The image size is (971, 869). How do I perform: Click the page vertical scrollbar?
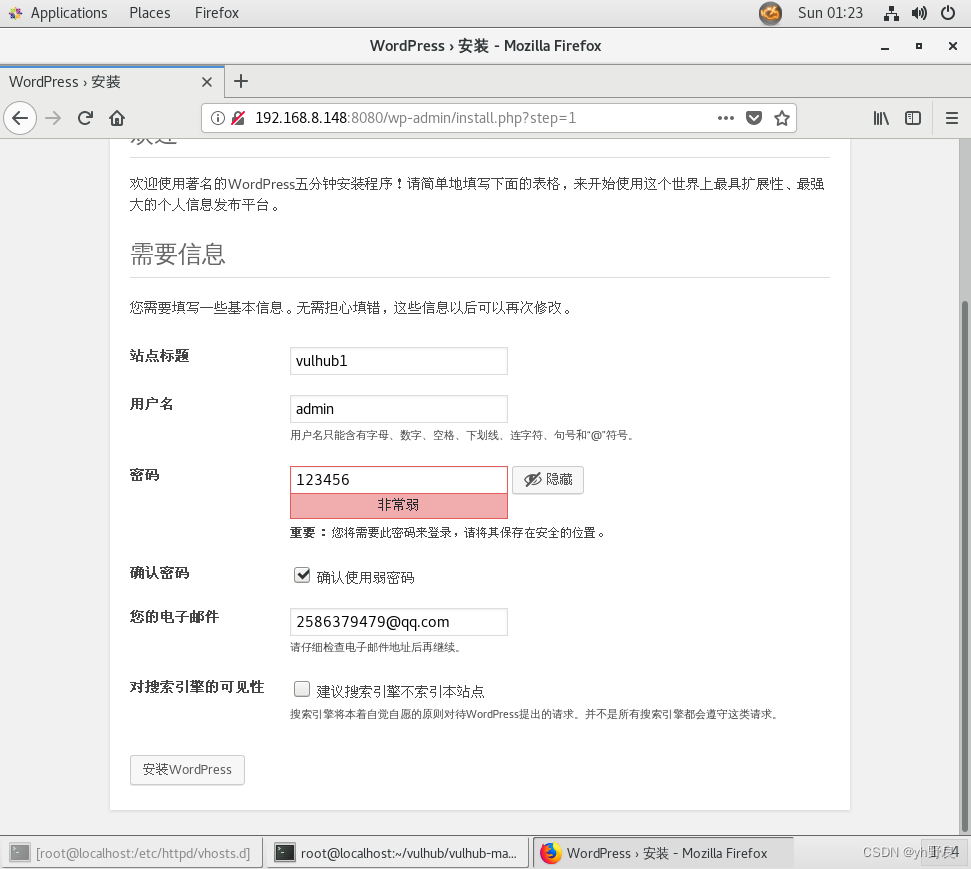tap(965, 564)
